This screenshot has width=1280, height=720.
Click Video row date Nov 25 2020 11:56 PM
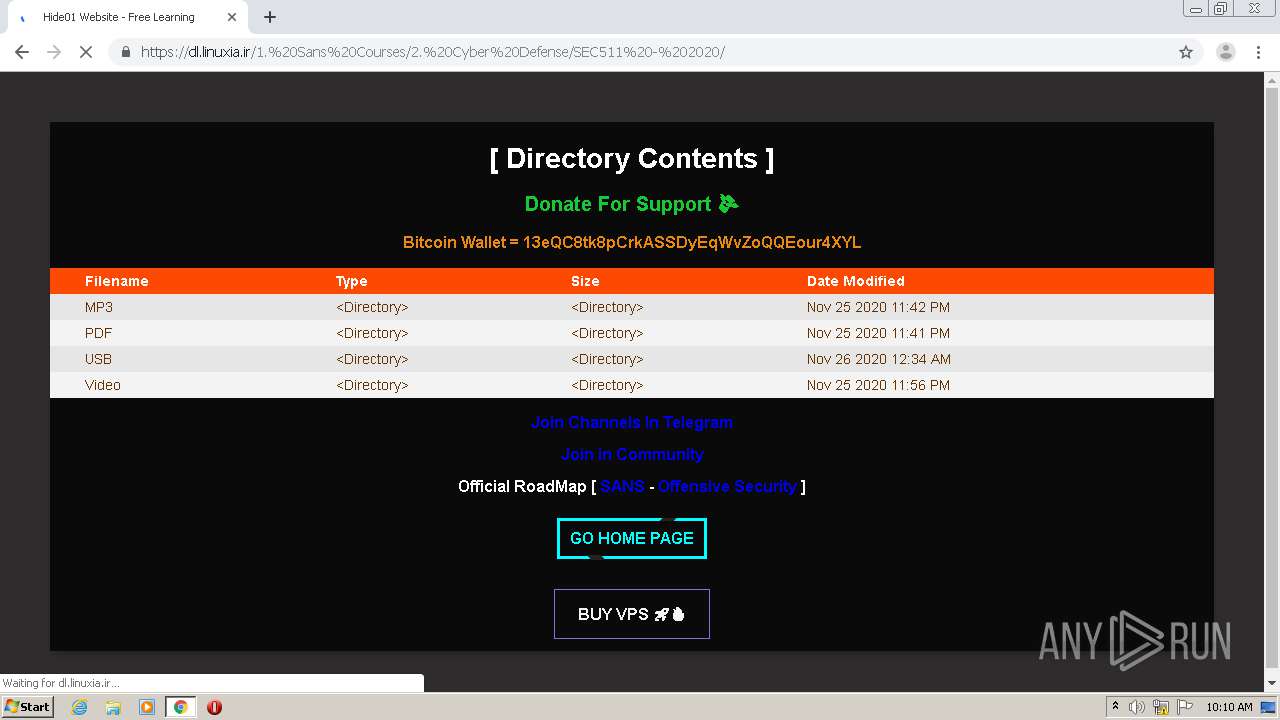coord(878,385)
